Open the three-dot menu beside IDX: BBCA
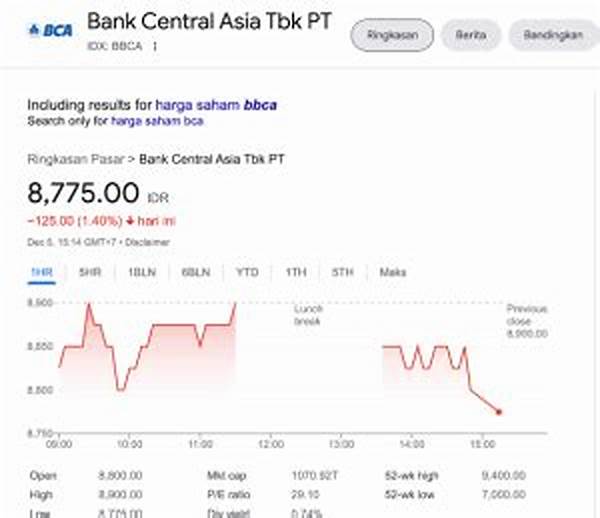This screenshot has width=600, height=518. click(x=155, y=46)
